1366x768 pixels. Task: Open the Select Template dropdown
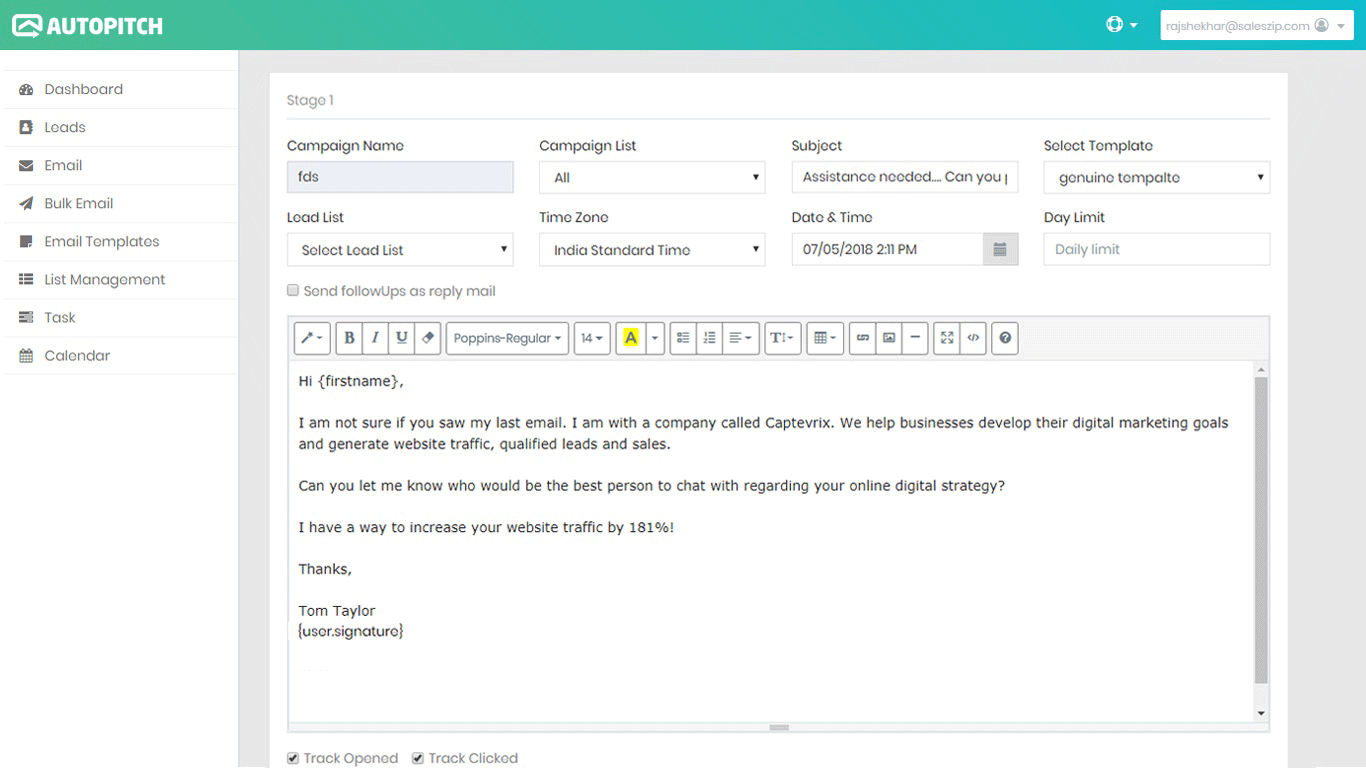tap(1157, 177)
